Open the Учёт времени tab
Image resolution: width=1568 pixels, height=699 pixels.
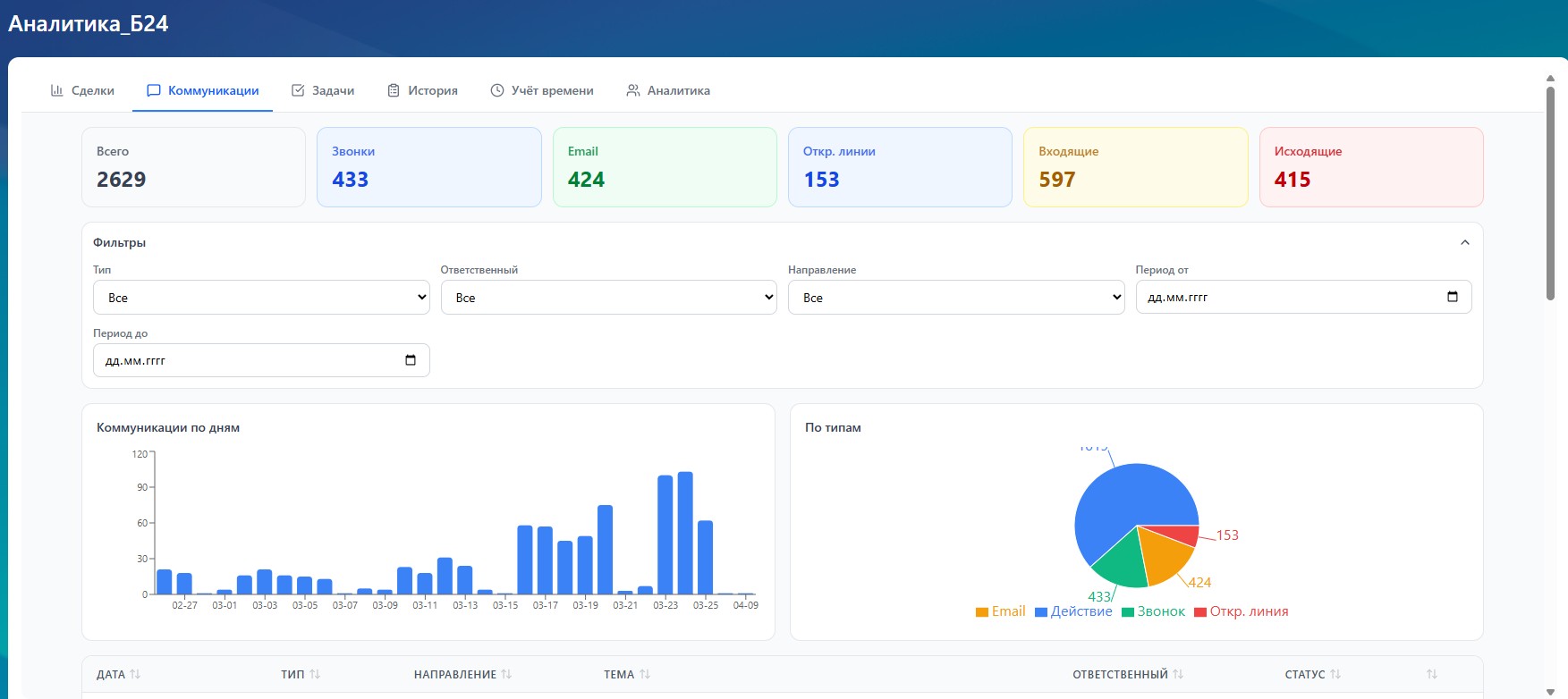coord(542,90)
